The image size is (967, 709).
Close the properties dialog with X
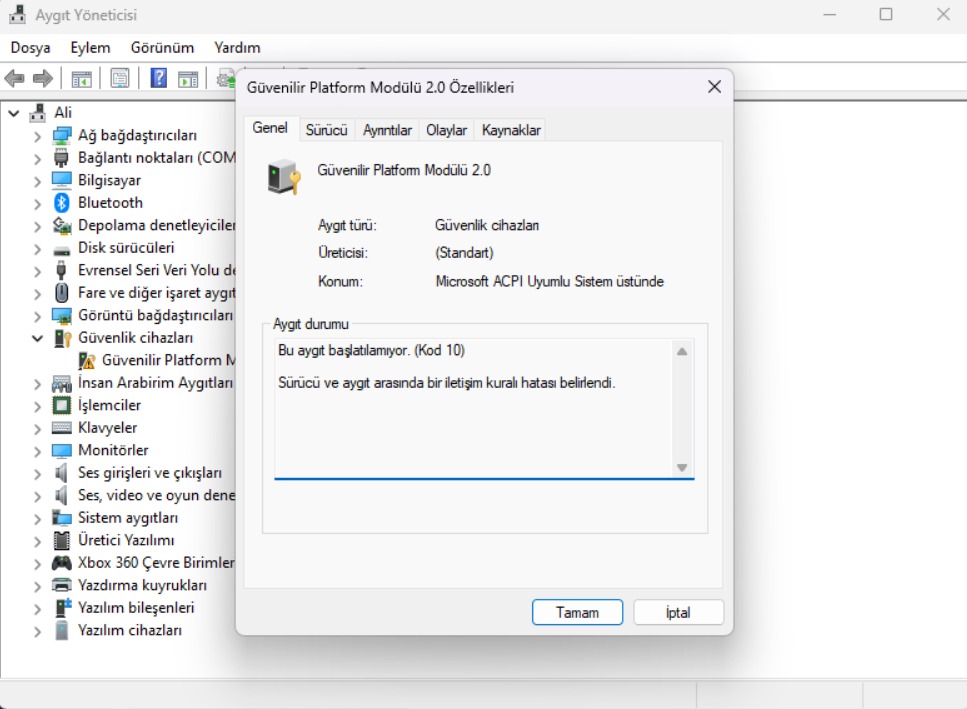click(714, 87)
